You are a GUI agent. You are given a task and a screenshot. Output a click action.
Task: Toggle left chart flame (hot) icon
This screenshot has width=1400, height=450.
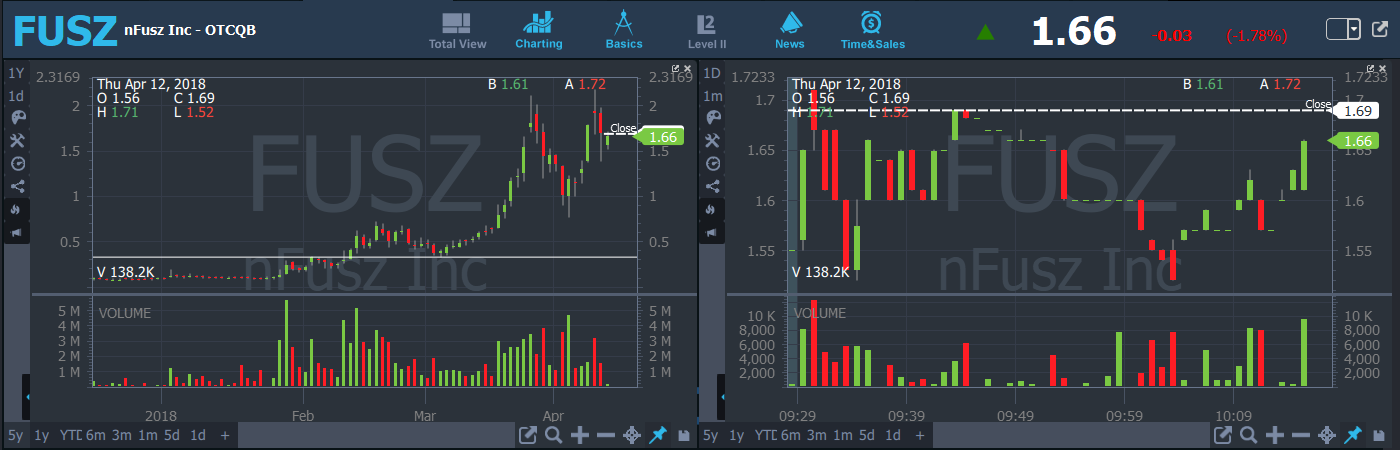tap(16, 210)
